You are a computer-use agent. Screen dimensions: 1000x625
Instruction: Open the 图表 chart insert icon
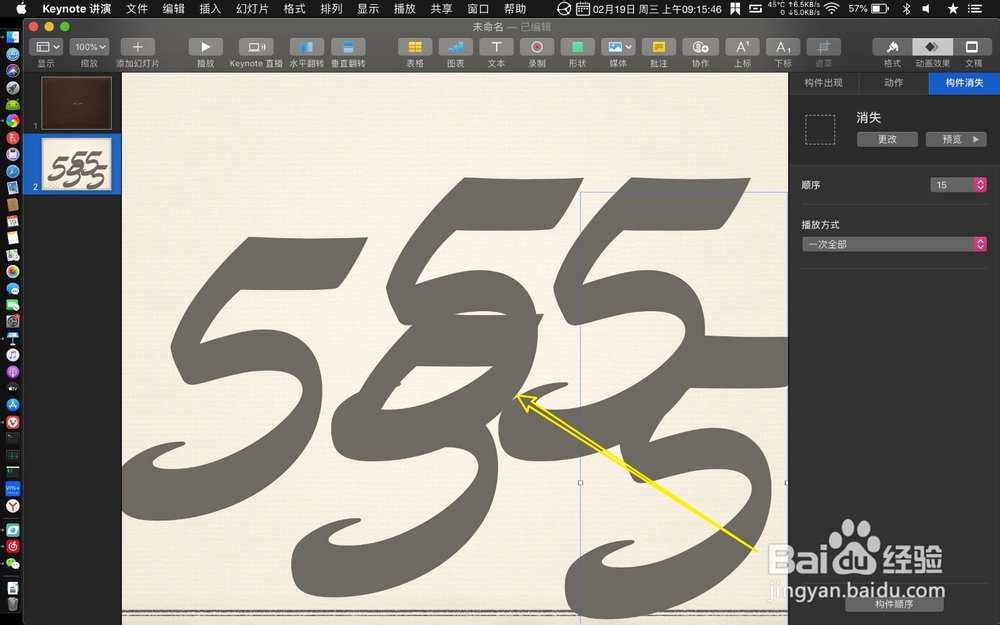455,47
